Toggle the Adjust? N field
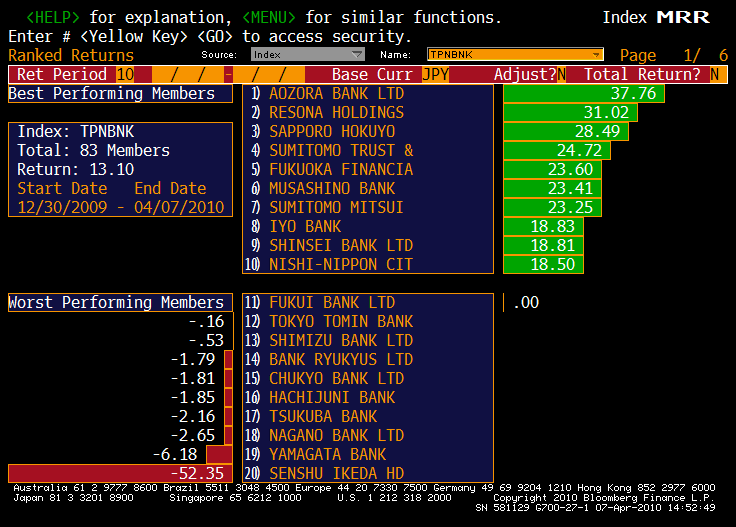Image resolution: width=736 pixels, height=527 pixels. point(561,74)
